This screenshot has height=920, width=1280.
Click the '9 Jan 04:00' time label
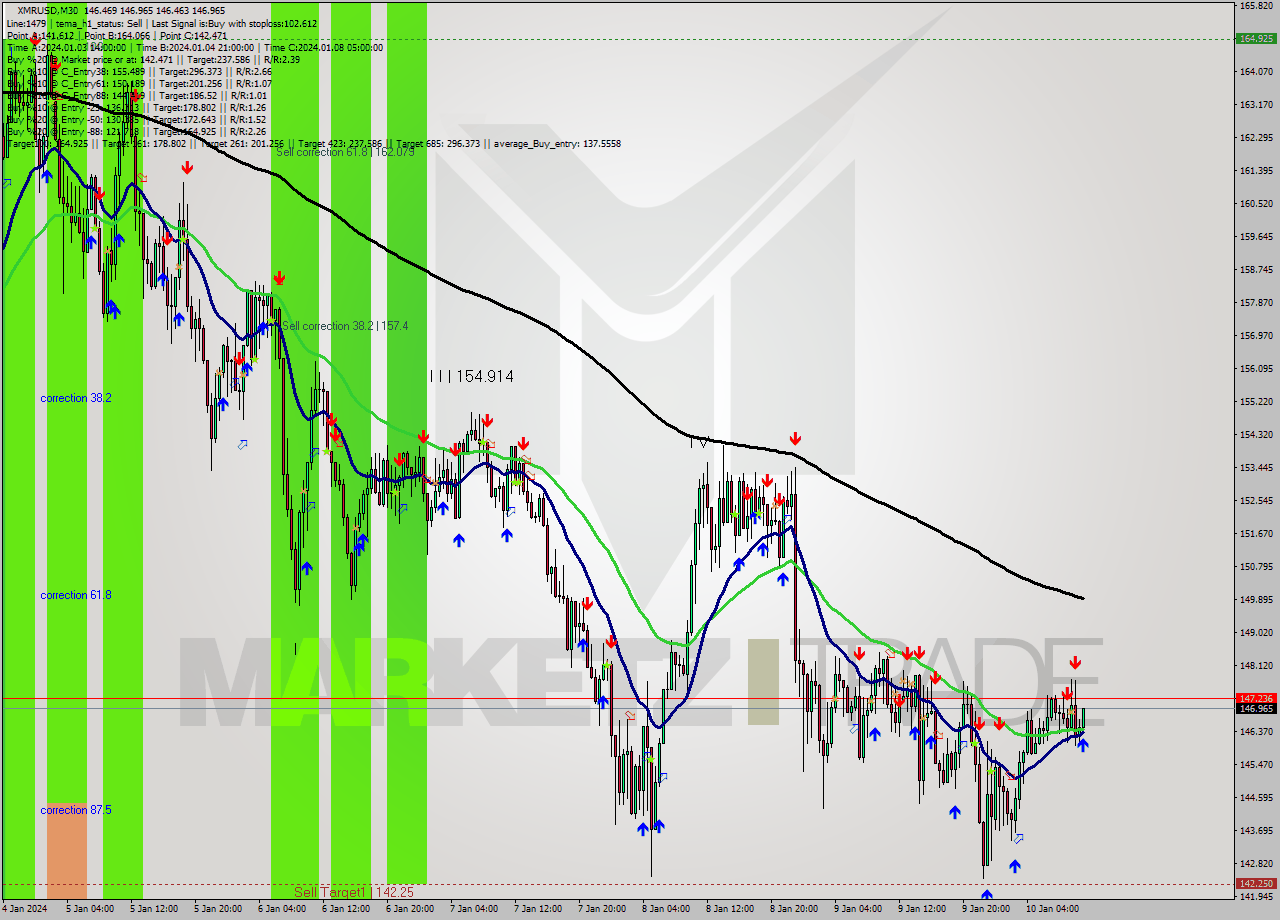(x=858, y=909)
